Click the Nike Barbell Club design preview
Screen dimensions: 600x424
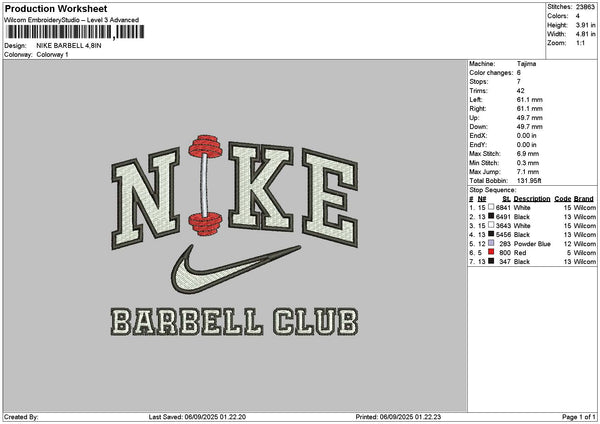235,236
